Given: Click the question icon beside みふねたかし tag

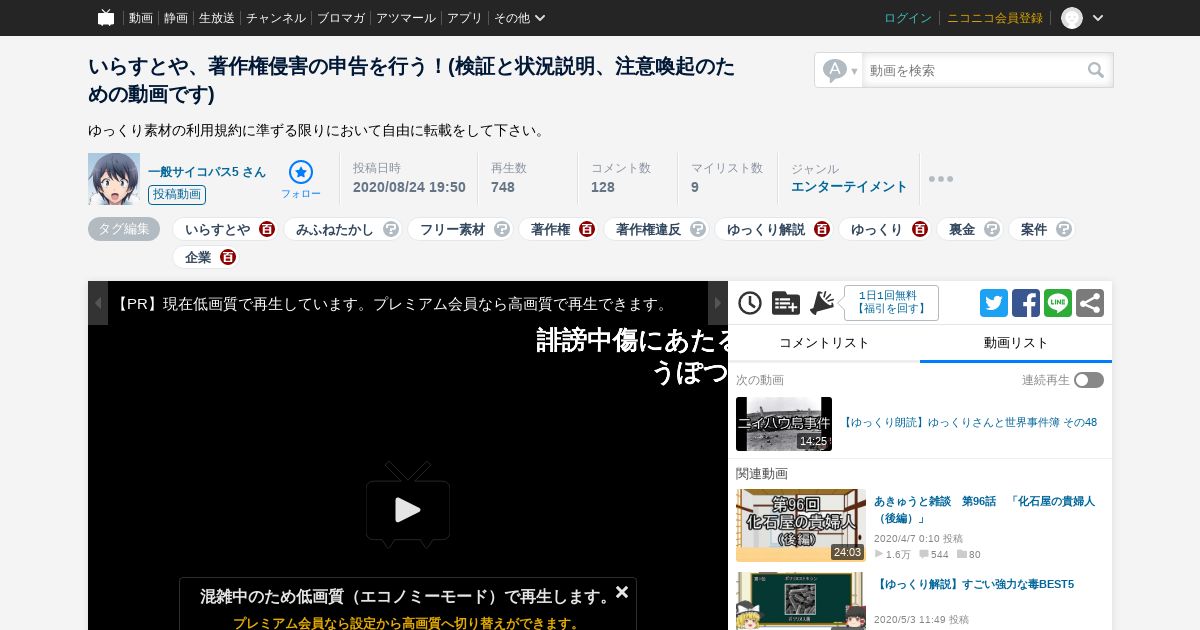Looking at the screenshot, I should pos(391,230).
